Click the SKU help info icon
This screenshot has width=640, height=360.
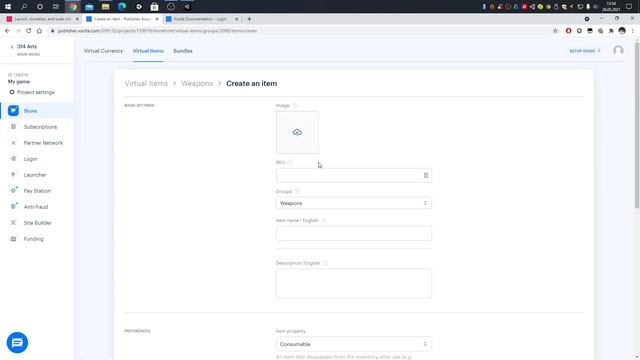pyautogui.click(x=290, y=162)
